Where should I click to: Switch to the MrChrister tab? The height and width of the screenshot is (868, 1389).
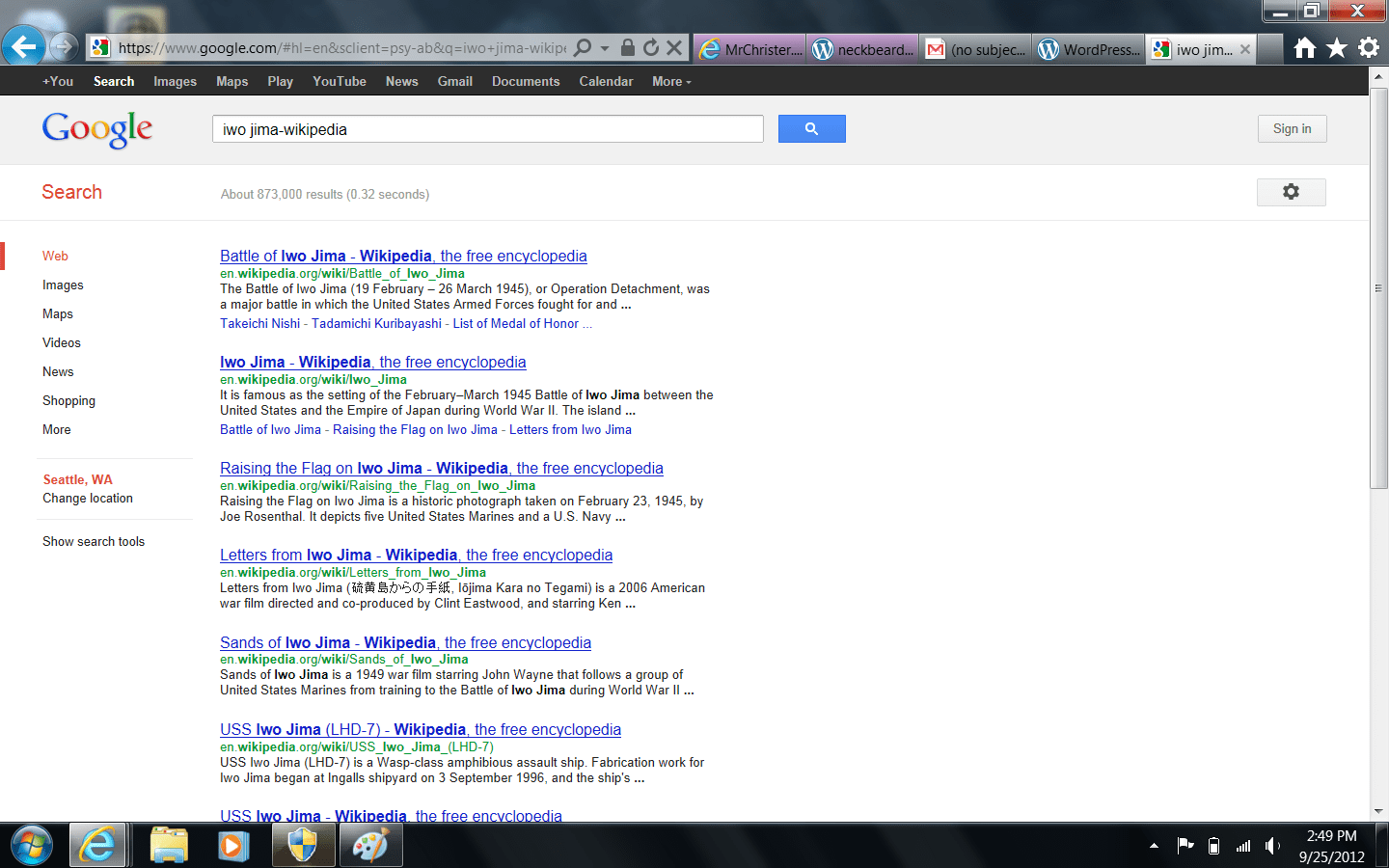(749, 49)
